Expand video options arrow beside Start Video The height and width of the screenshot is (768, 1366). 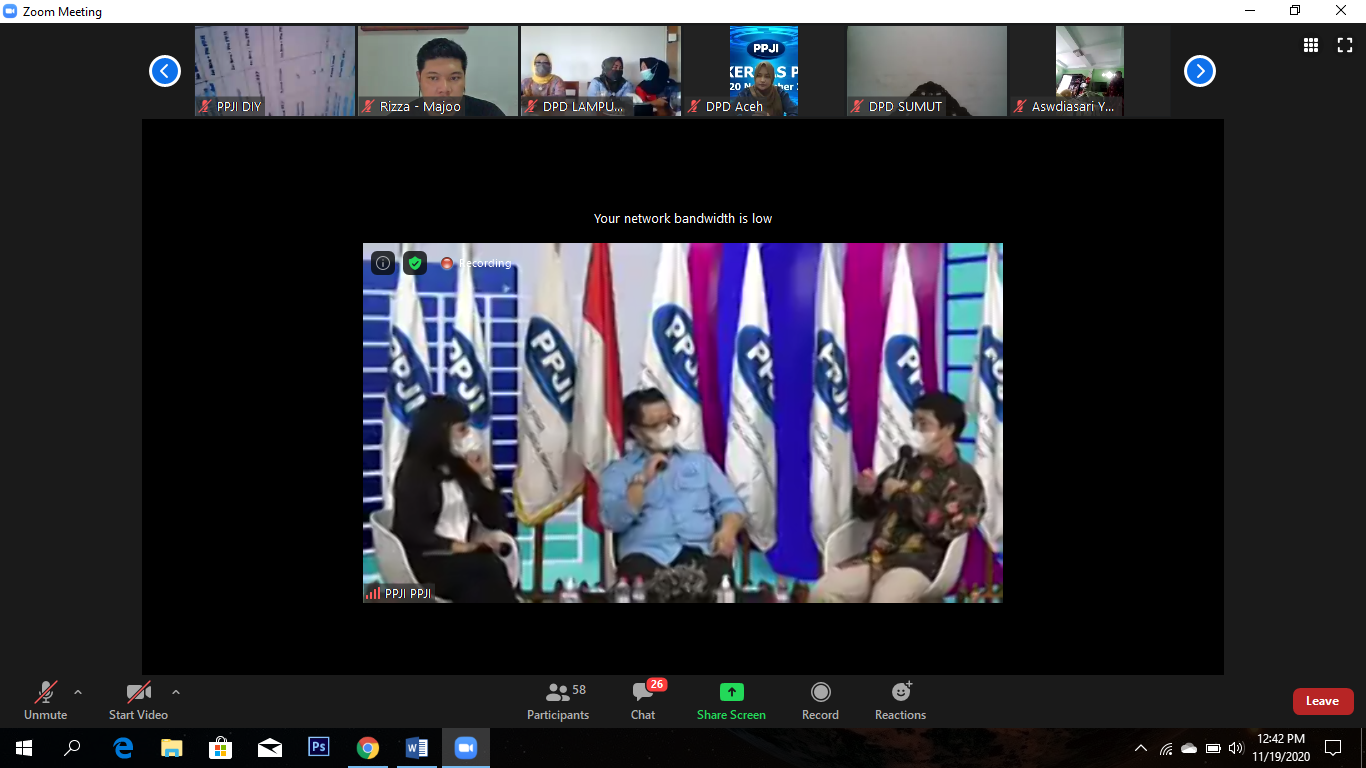pos(176,691)
